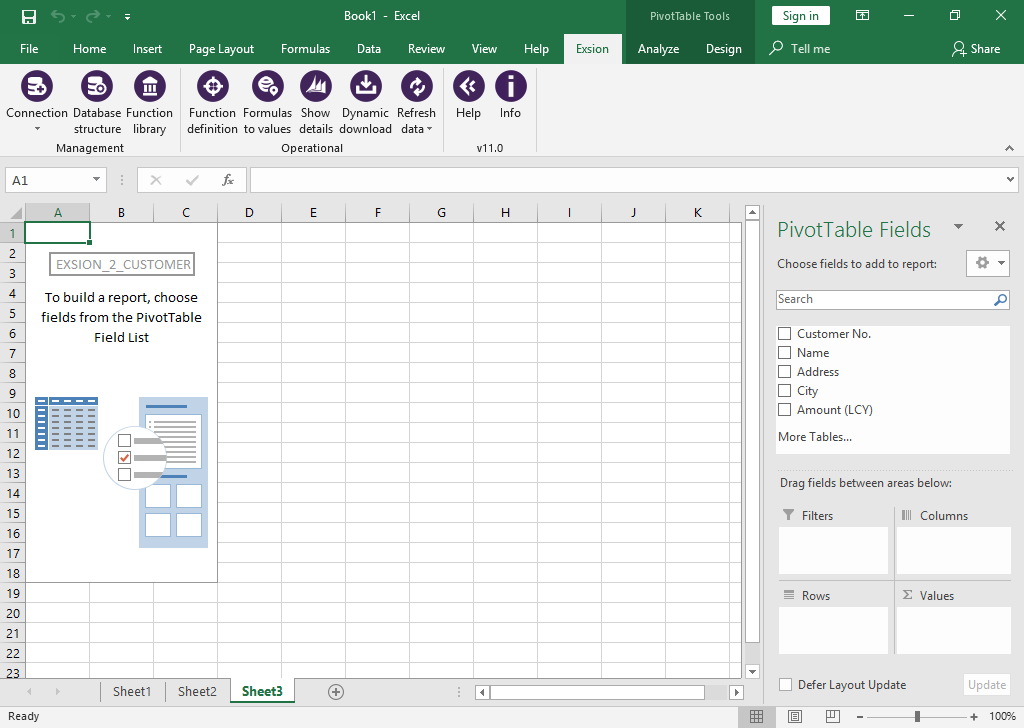Open the Function library
The width and height of the screenshot is (1024, 728).
[150, 86]
